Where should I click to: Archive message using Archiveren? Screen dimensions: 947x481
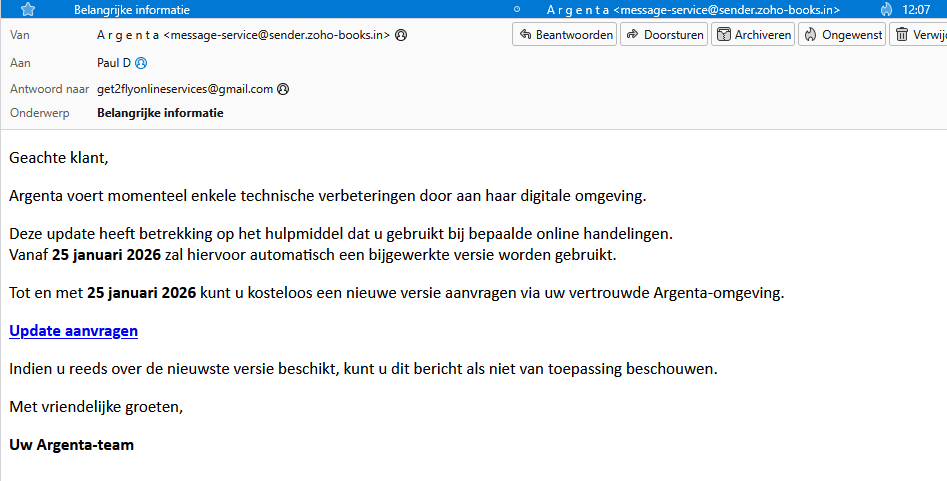click(x=753, y=34)
